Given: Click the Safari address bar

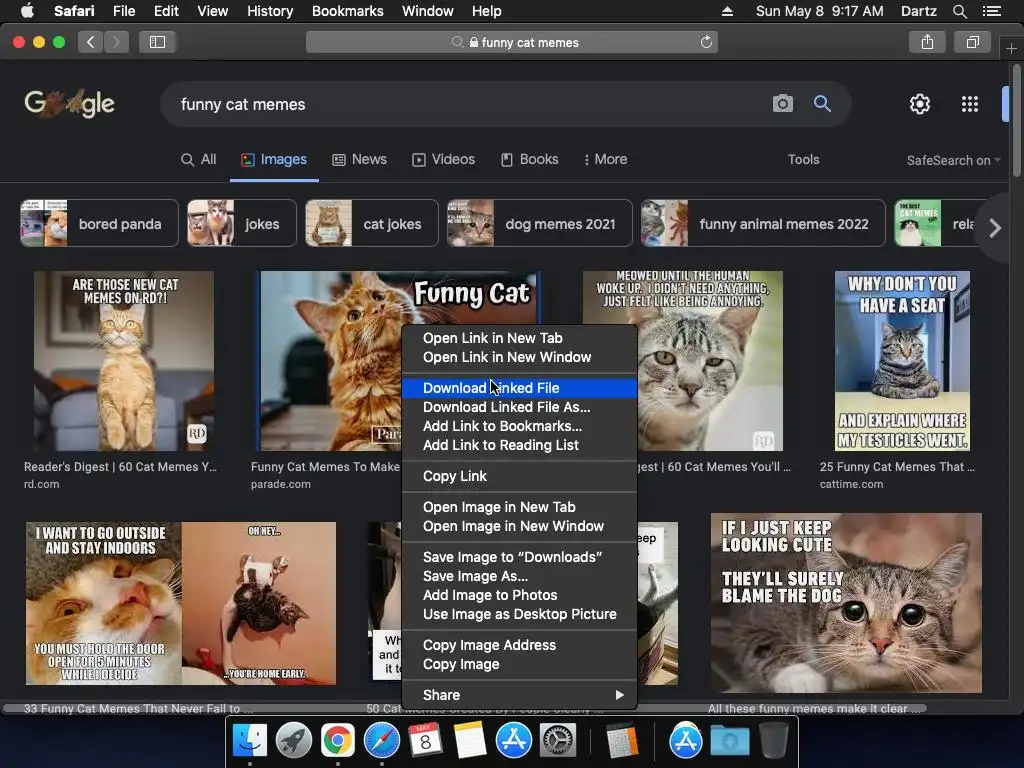Looking at the screenshot, I should [512, 42].
